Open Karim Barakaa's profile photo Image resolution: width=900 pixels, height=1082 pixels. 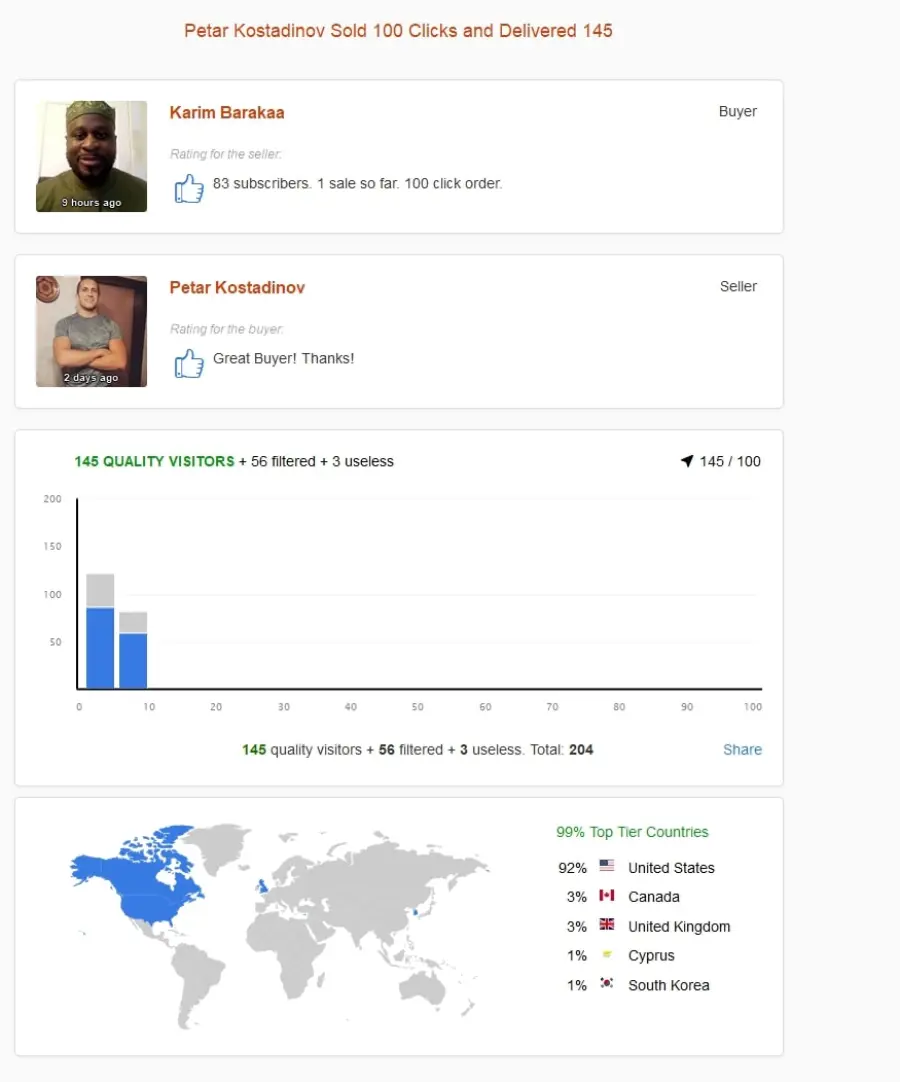point(91,156)
